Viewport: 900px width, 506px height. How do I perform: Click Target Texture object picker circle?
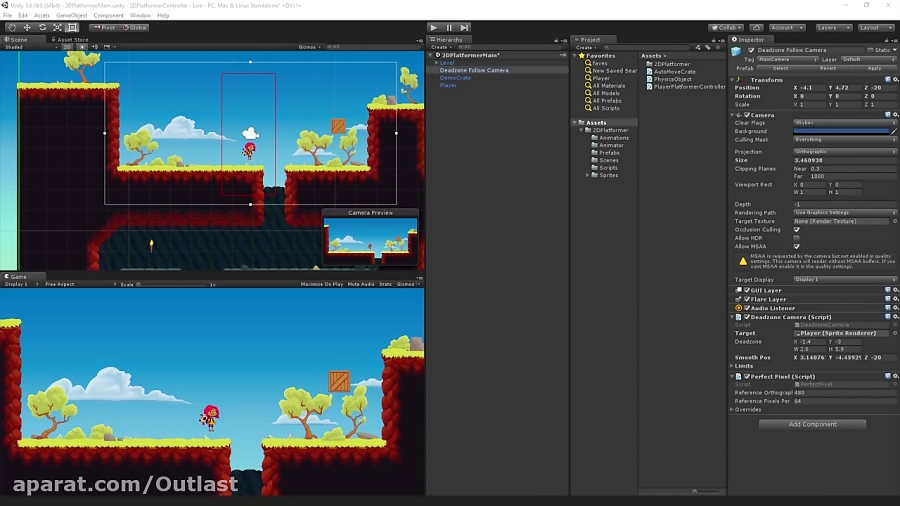click(x=894, y=221)
